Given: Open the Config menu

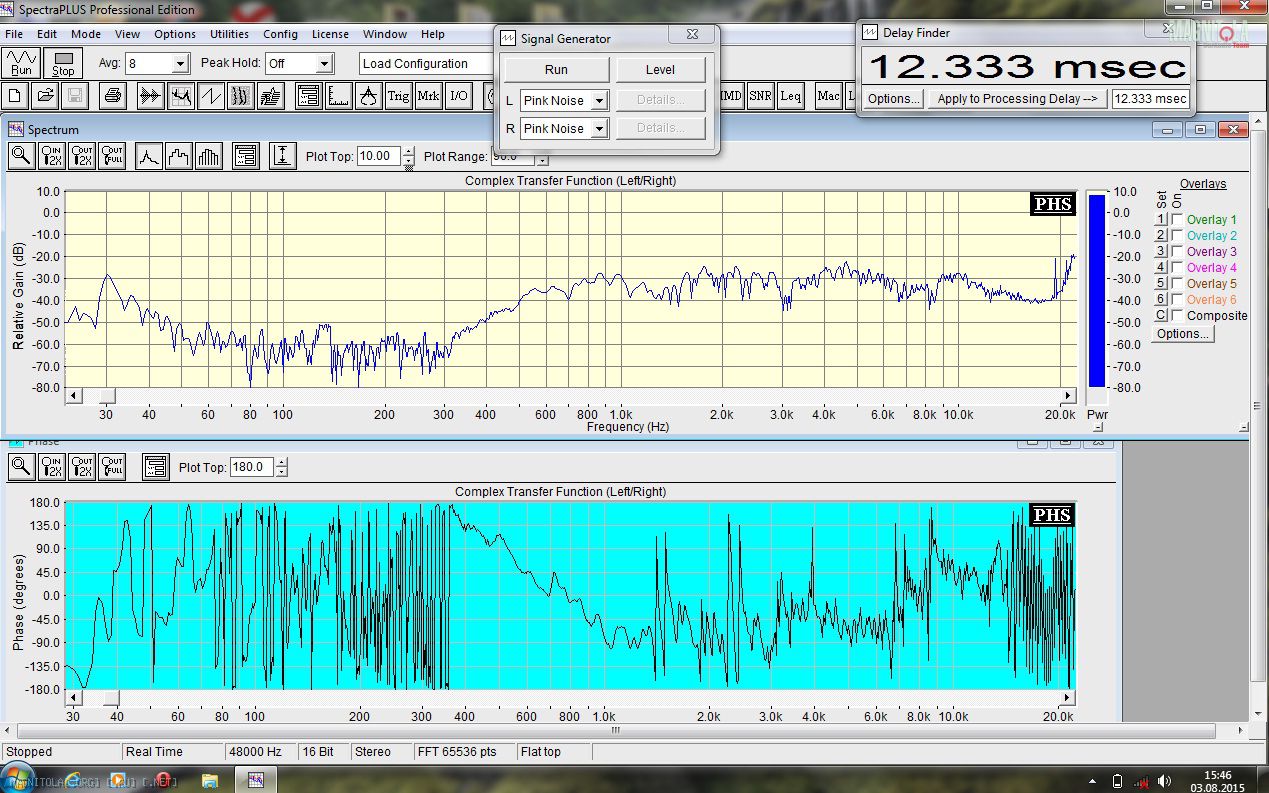Looking at the screenshot, I should [x=280, y=34].
